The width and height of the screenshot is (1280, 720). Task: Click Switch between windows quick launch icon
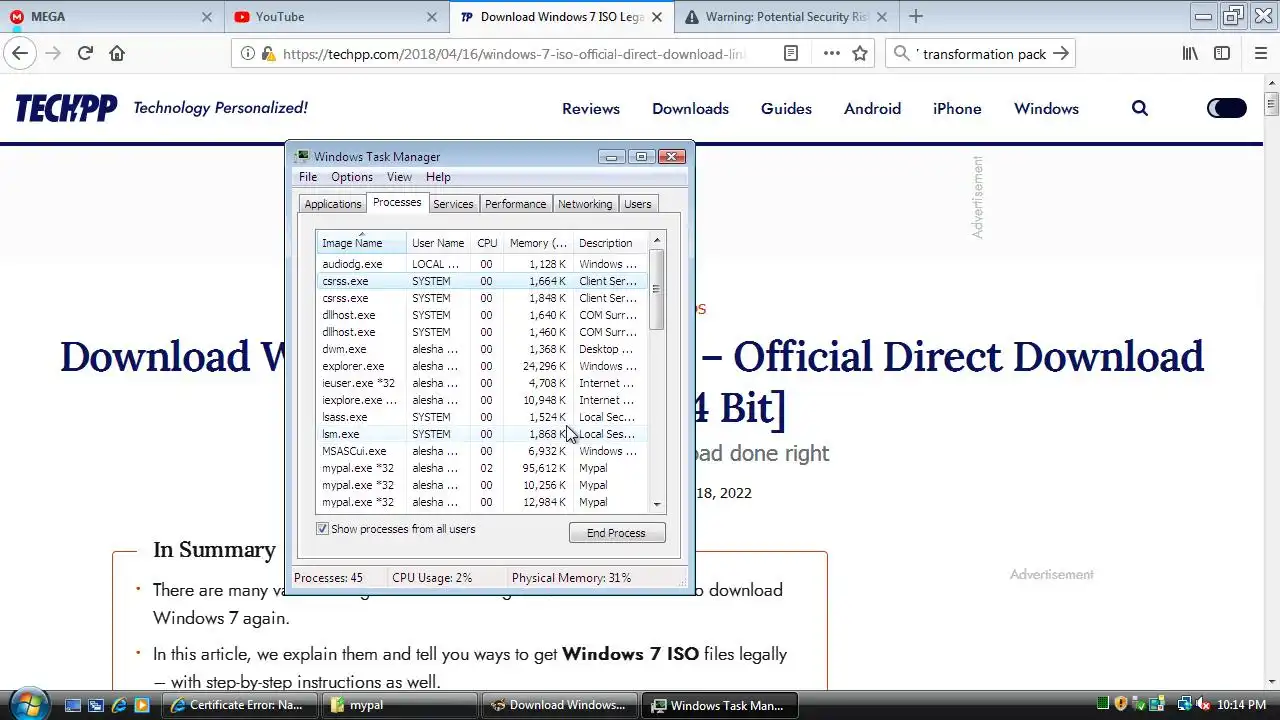pyautogui.click(x=96, y=705)
